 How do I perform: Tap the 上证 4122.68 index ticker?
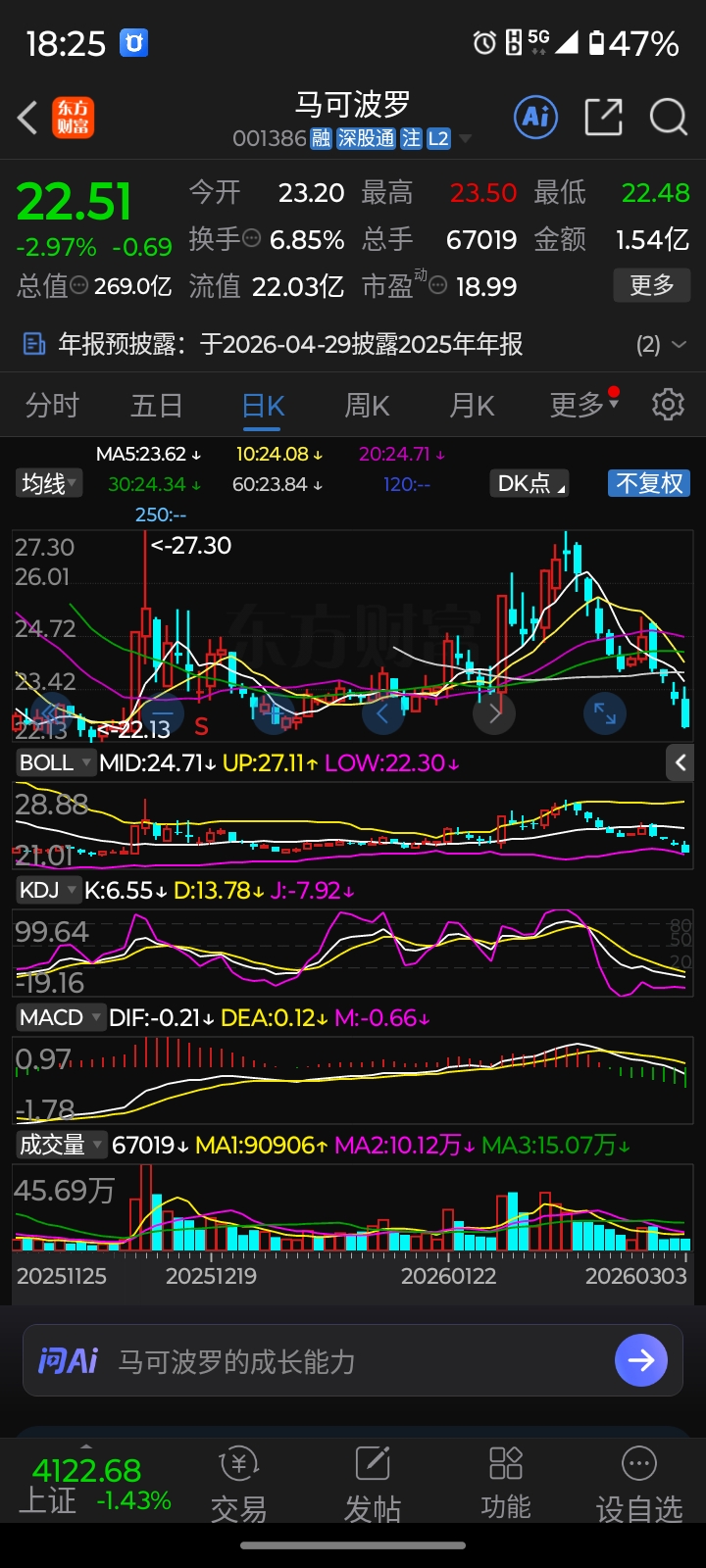[96, 1485]
